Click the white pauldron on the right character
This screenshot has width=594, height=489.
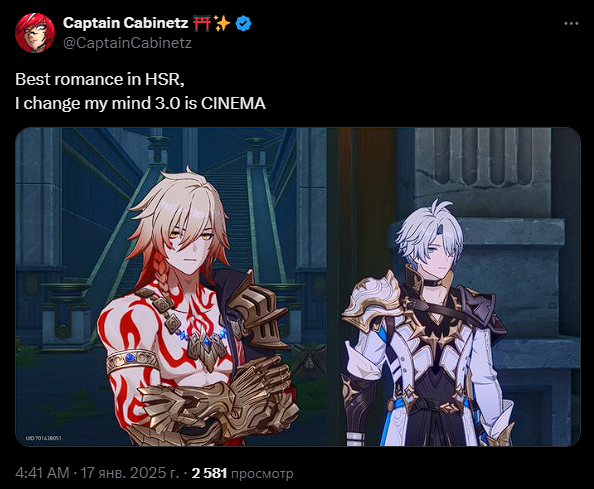pyautogui.click(x=371, y=301)
